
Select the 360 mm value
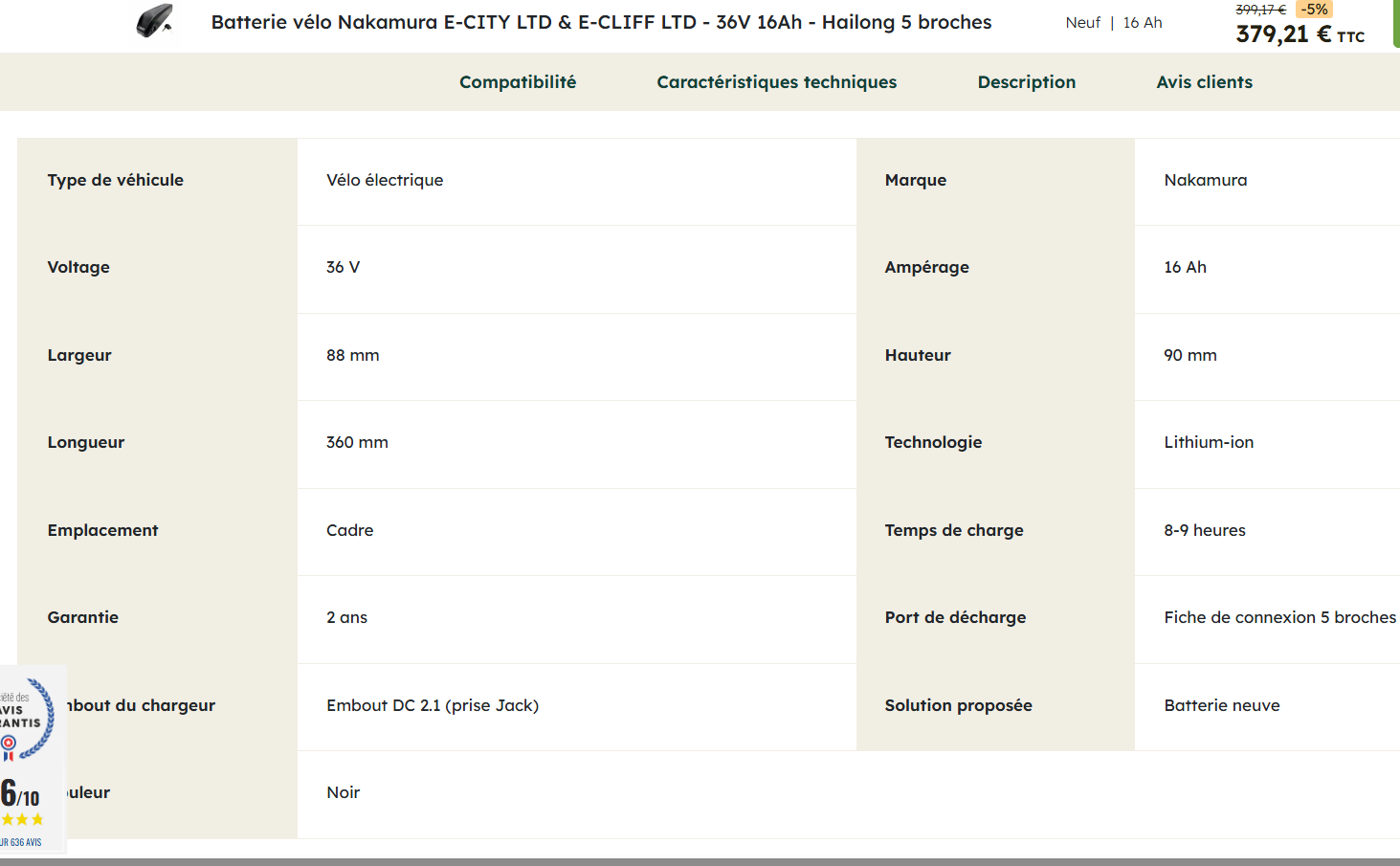(x=357, y=442)
